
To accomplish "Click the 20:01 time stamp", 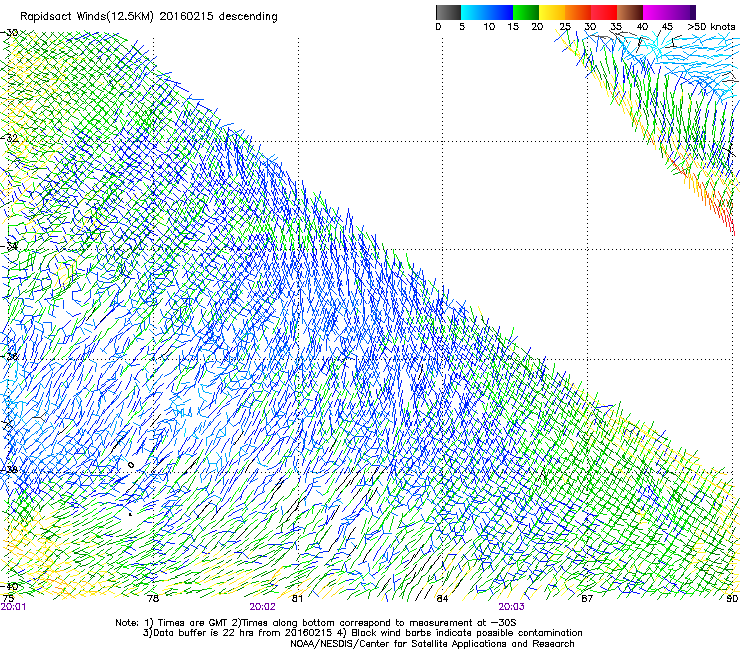I will [x=13, y=607].
